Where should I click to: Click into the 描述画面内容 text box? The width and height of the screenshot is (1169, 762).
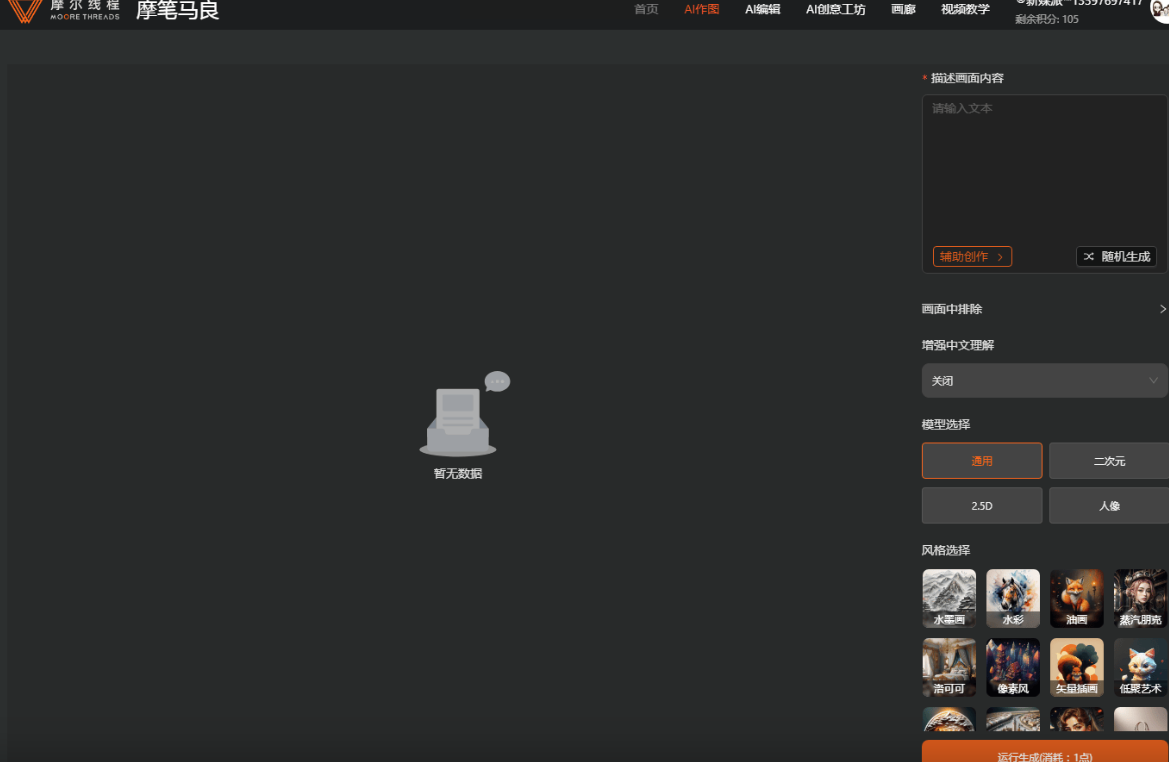[x=1043, y=170]
